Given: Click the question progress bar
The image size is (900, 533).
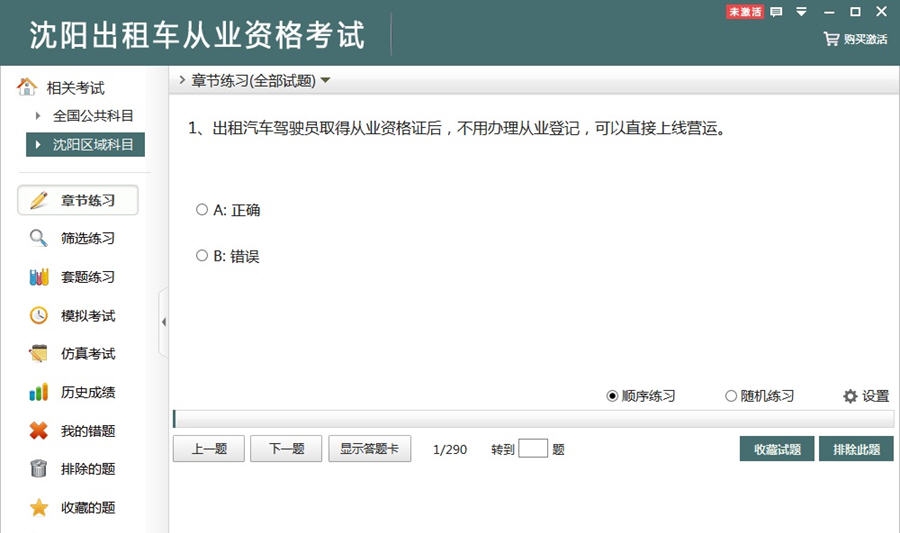Looking at the screenshot, I should (x=533, y=419).
